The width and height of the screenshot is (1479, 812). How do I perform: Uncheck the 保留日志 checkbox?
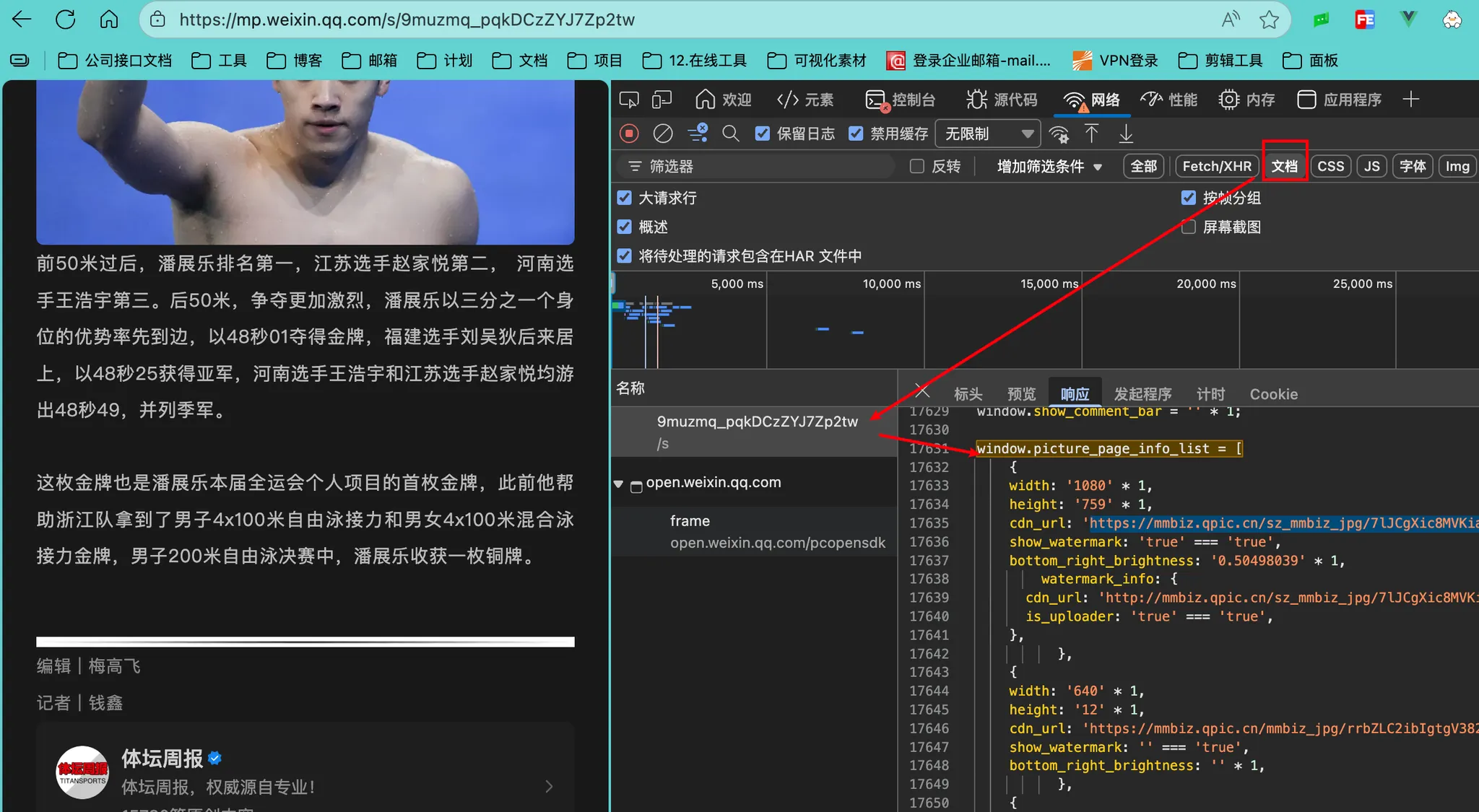tap(763, 134)
